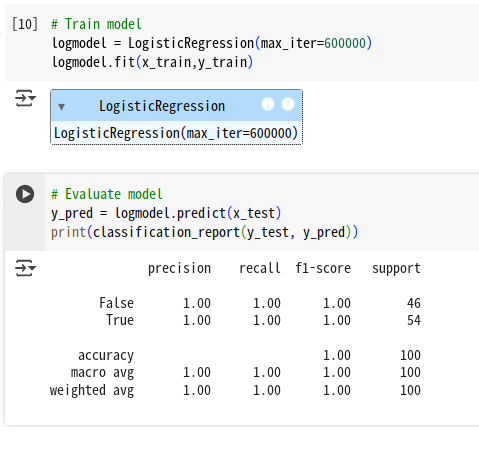This screenshot has height=452, width=479.
Task: Click the weighted avg precision value 1.00
Action: click(x=197, y=390)
